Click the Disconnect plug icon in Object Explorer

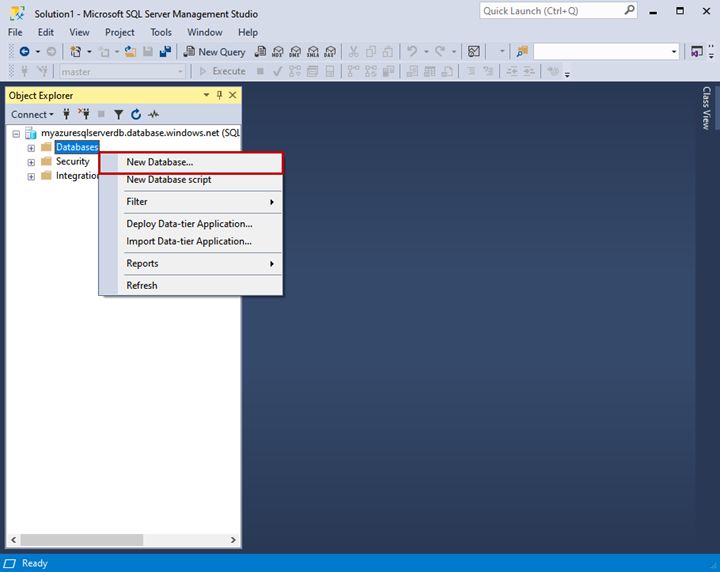pos(84,114)
